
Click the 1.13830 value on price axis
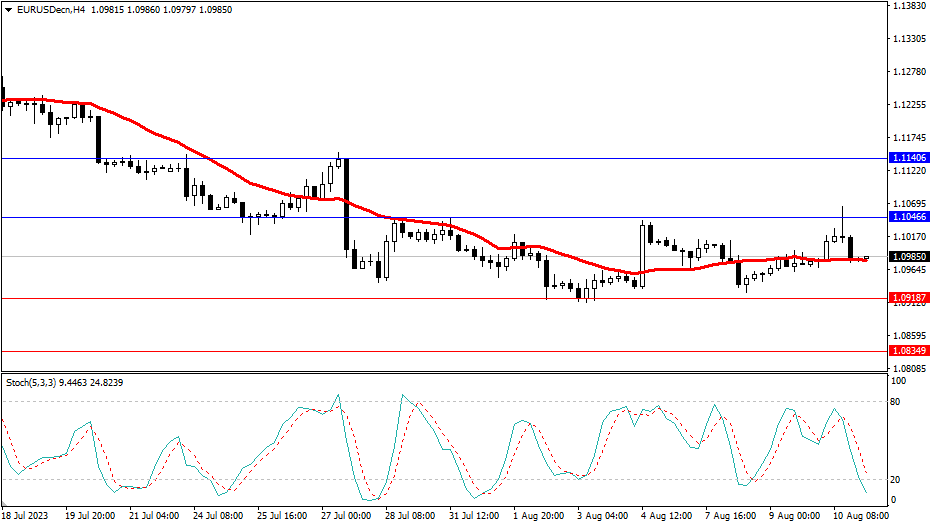[x=908, y=6]
